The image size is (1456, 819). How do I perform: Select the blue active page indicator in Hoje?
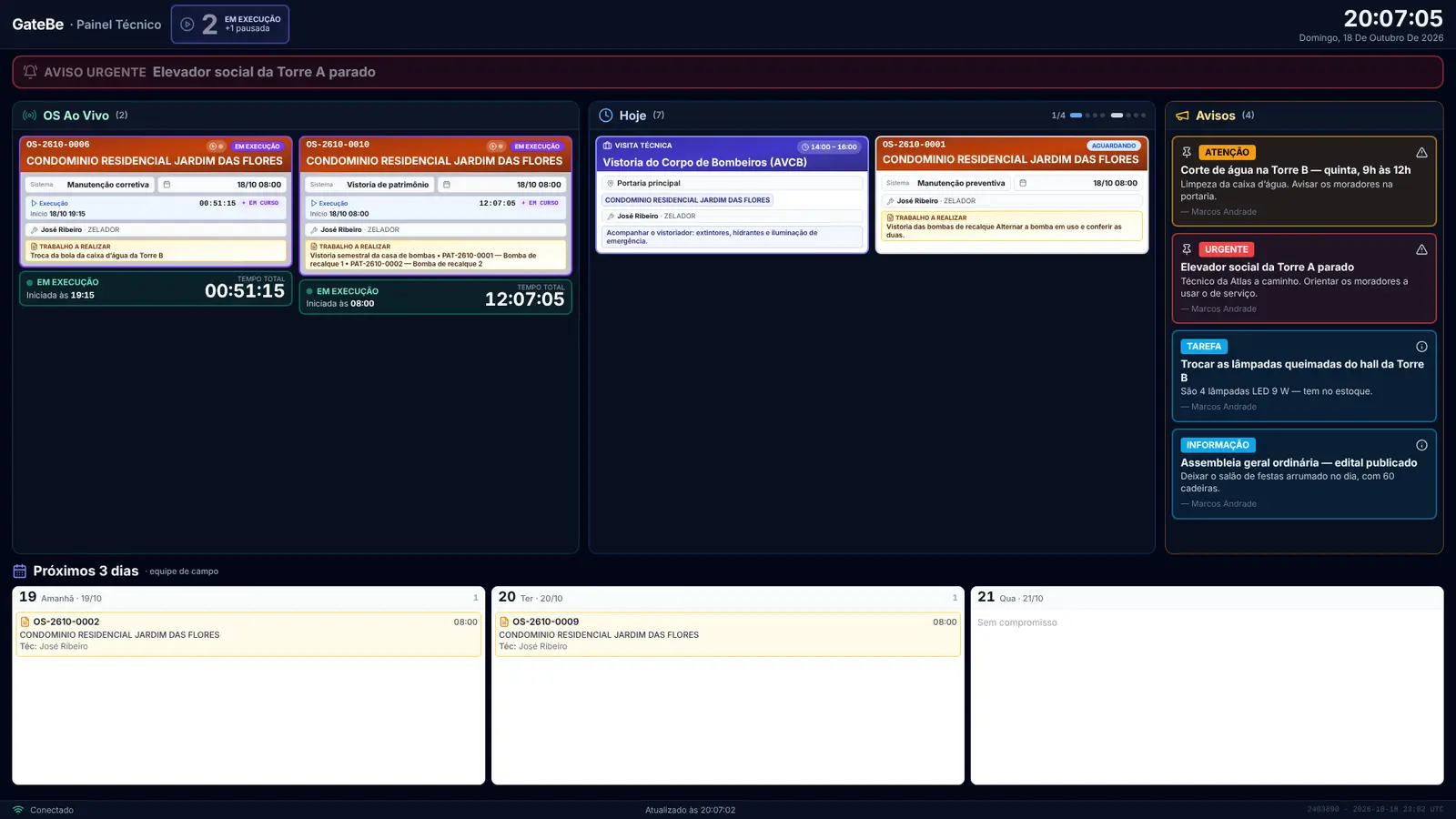tap(1076, 116)
